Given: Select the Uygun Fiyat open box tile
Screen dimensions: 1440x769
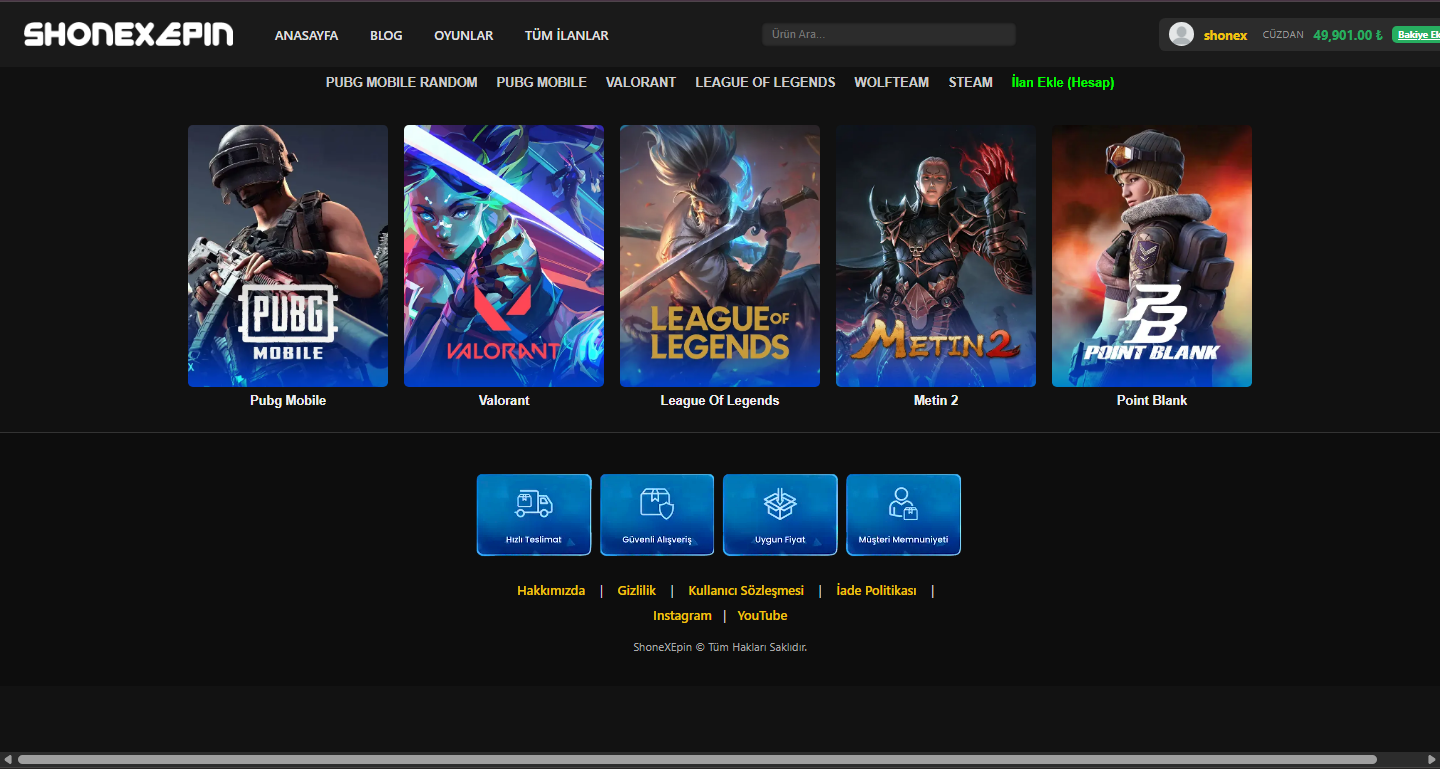Looking at the screenshot, I should 780,515.
